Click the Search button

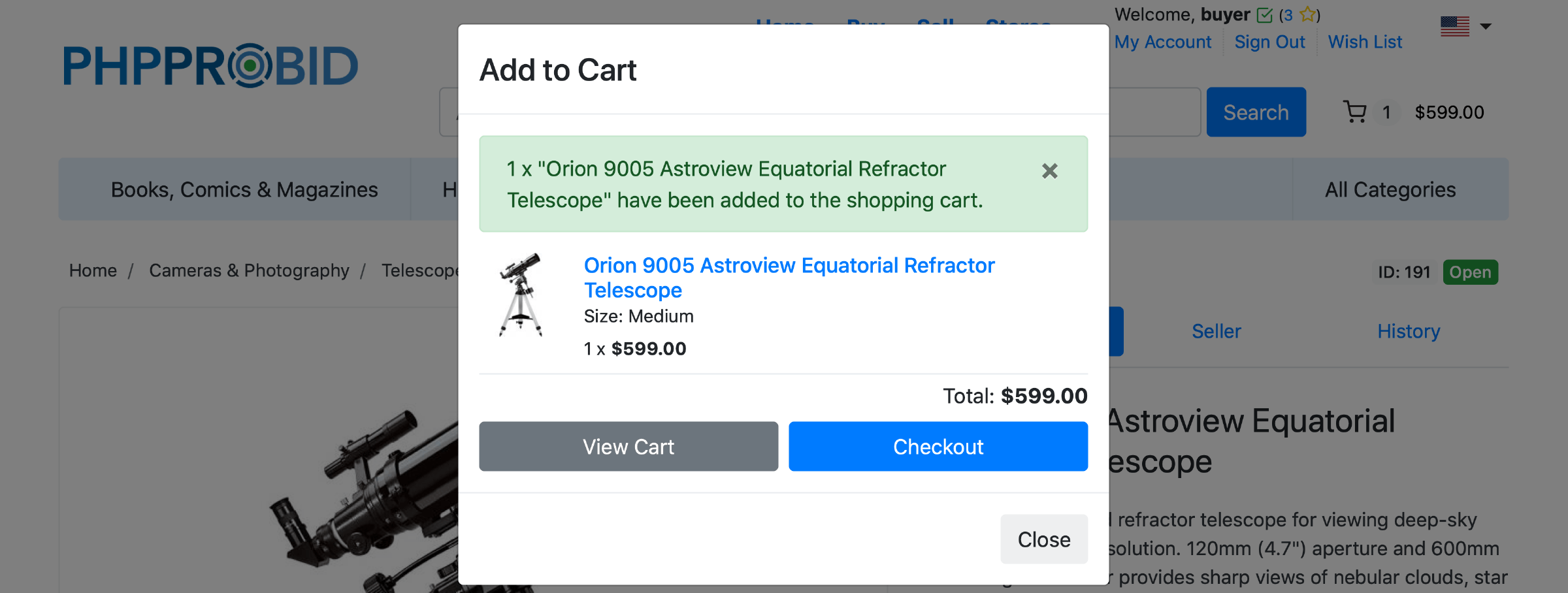click(x=1256, y=112)
